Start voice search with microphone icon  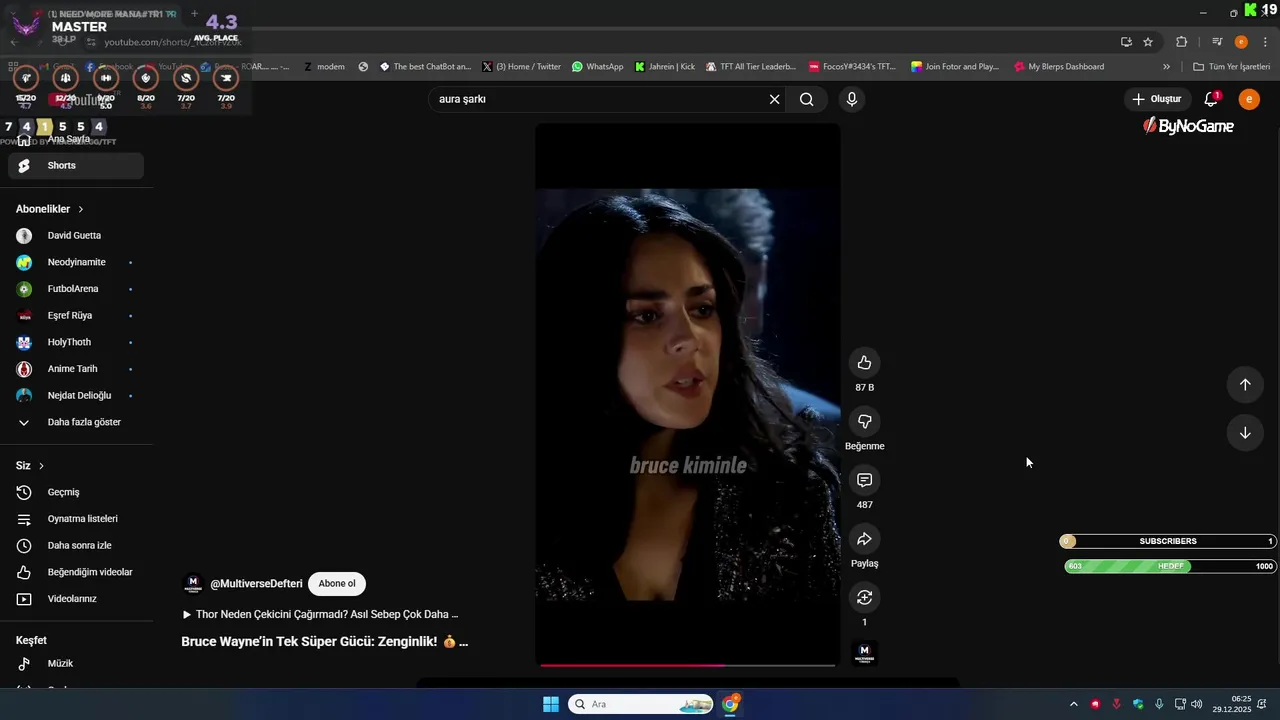(x=851, y=99)
